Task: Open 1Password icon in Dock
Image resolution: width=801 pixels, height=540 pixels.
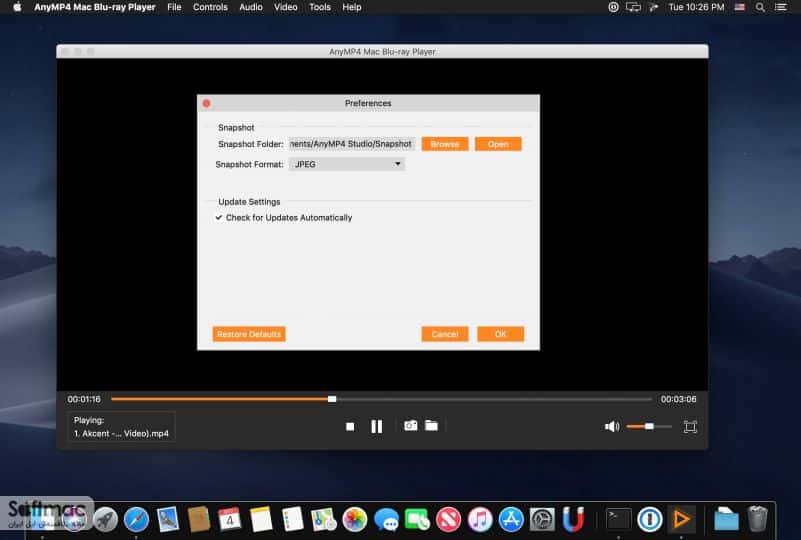Action: point(650,520)
